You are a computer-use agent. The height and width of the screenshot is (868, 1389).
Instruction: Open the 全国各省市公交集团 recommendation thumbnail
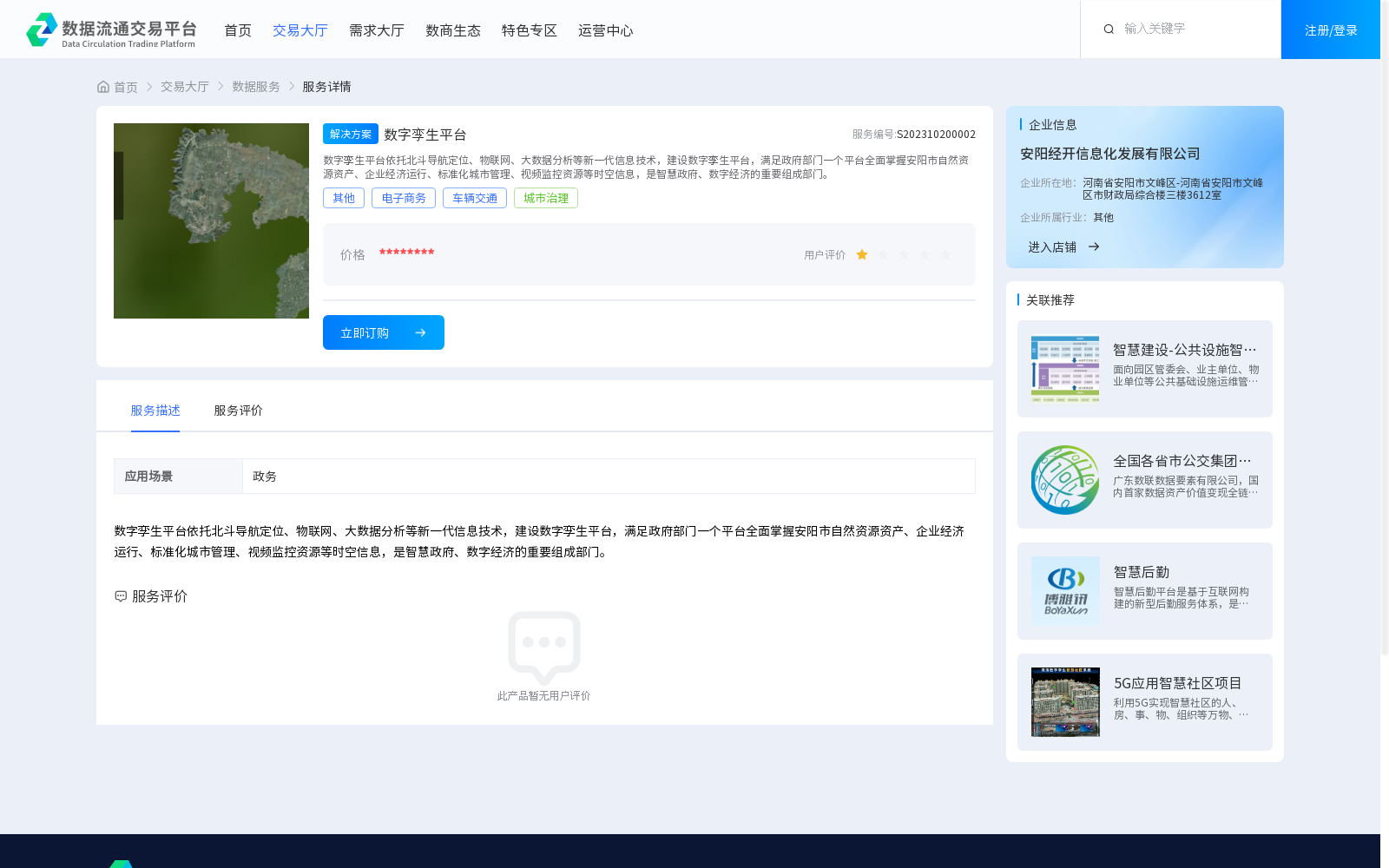pos(1065,480)
